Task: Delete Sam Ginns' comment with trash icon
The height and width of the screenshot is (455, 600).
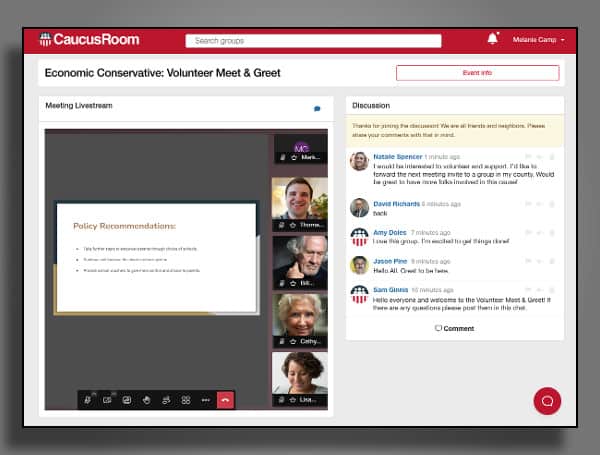Action: pos(552,290)
